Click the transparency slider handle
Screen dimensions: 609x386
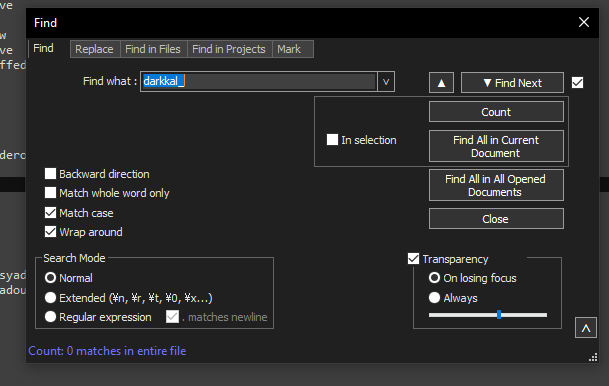pyautogui.click(x=499, y=315)
